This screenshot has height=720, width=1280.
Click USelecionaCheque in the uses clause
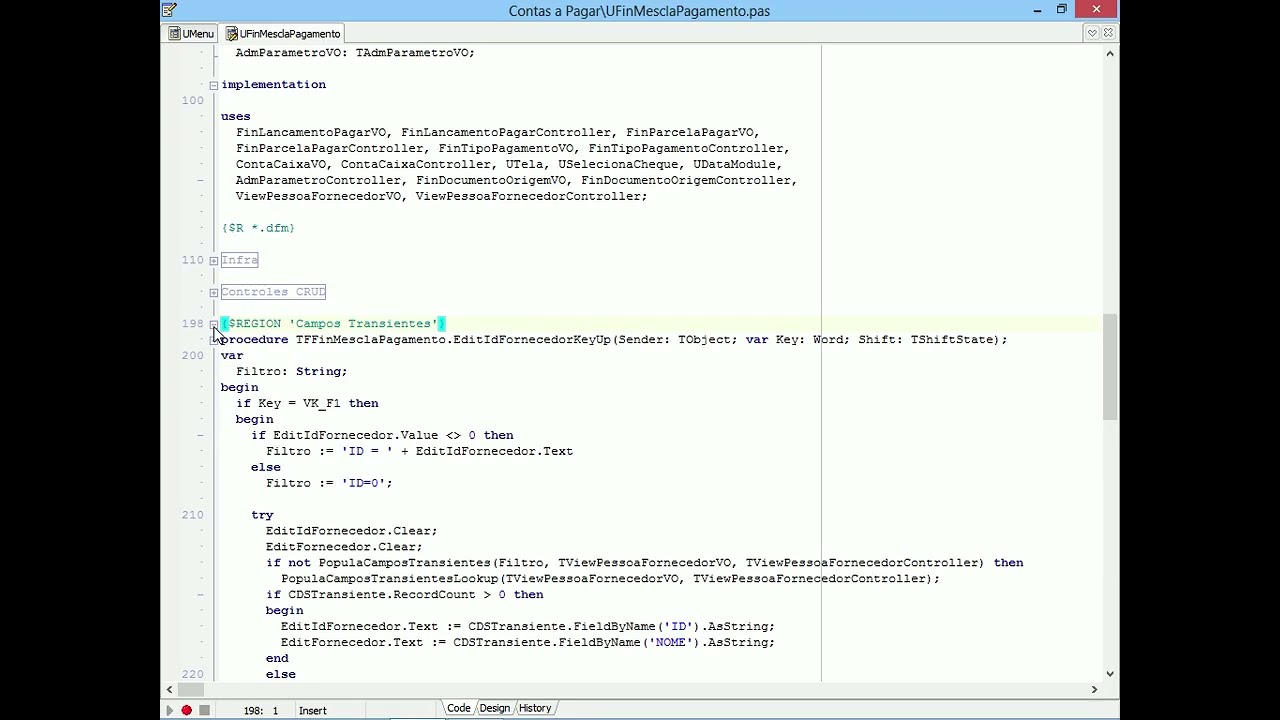click(x=618, y=164)
